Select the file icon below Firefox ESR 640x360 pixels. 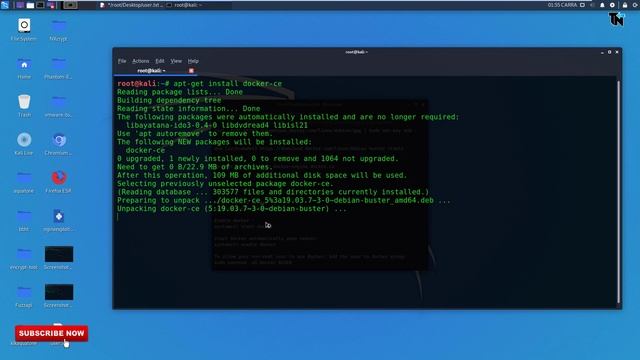[x=59, y=216]
